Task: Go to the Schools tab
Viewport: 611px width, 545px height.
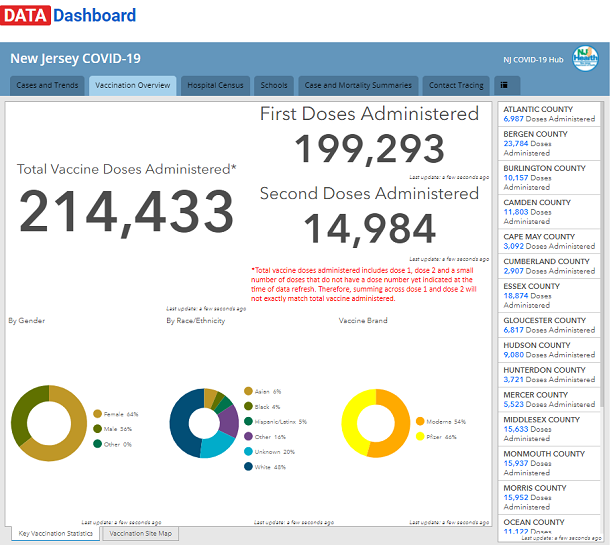Action: coord(273,86)
